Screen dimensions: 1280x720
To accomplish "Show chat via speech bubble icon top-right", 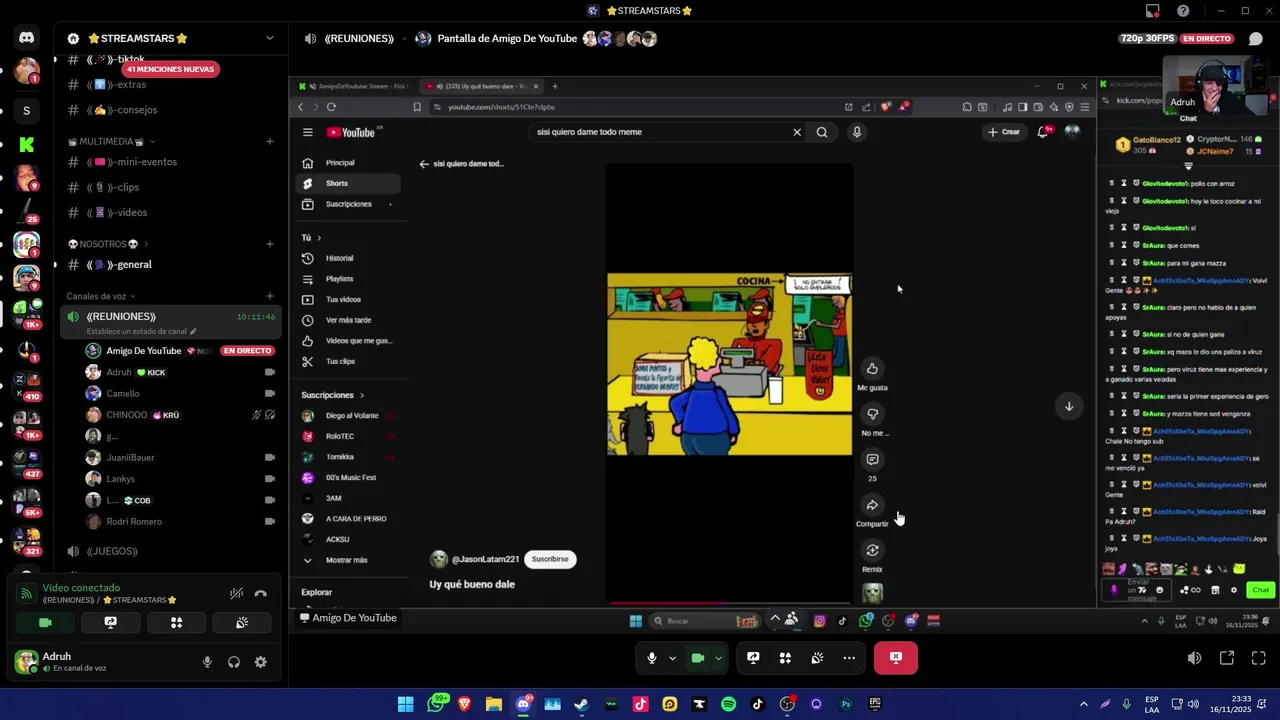I will coord(1256,39).
